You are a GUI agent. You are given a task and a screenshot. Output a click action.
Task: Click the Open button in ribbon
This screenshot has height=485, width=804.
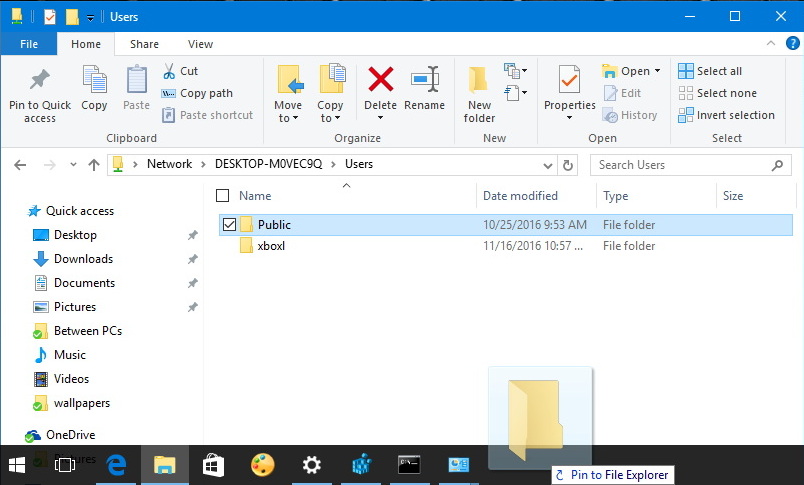[626, 71]
